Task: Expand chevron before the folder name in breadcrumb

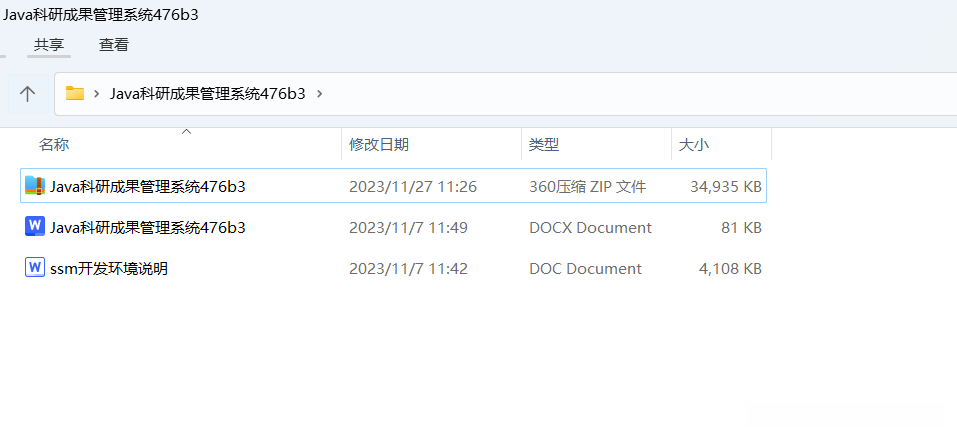Action: 96,94
